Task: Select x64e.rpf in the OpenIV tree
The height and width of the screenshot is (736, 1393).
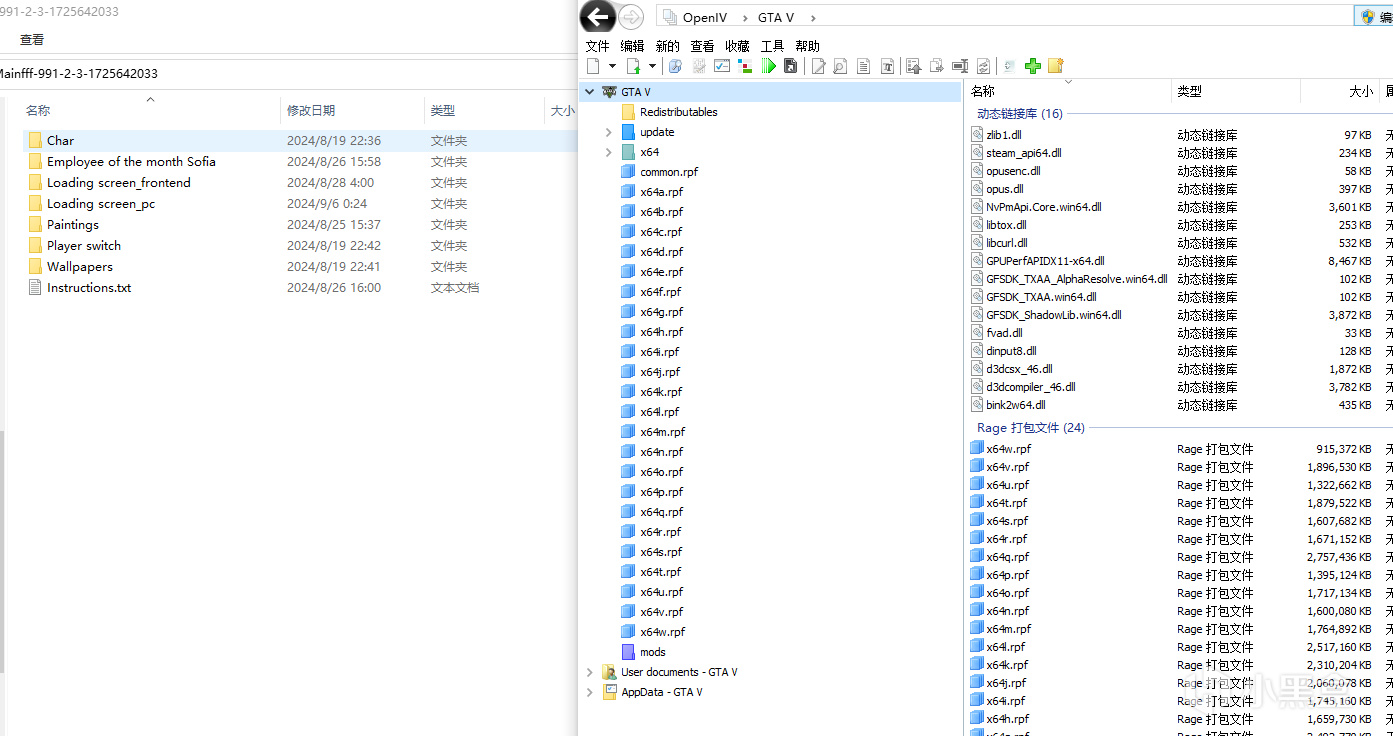Action: [x=661, y=272]
